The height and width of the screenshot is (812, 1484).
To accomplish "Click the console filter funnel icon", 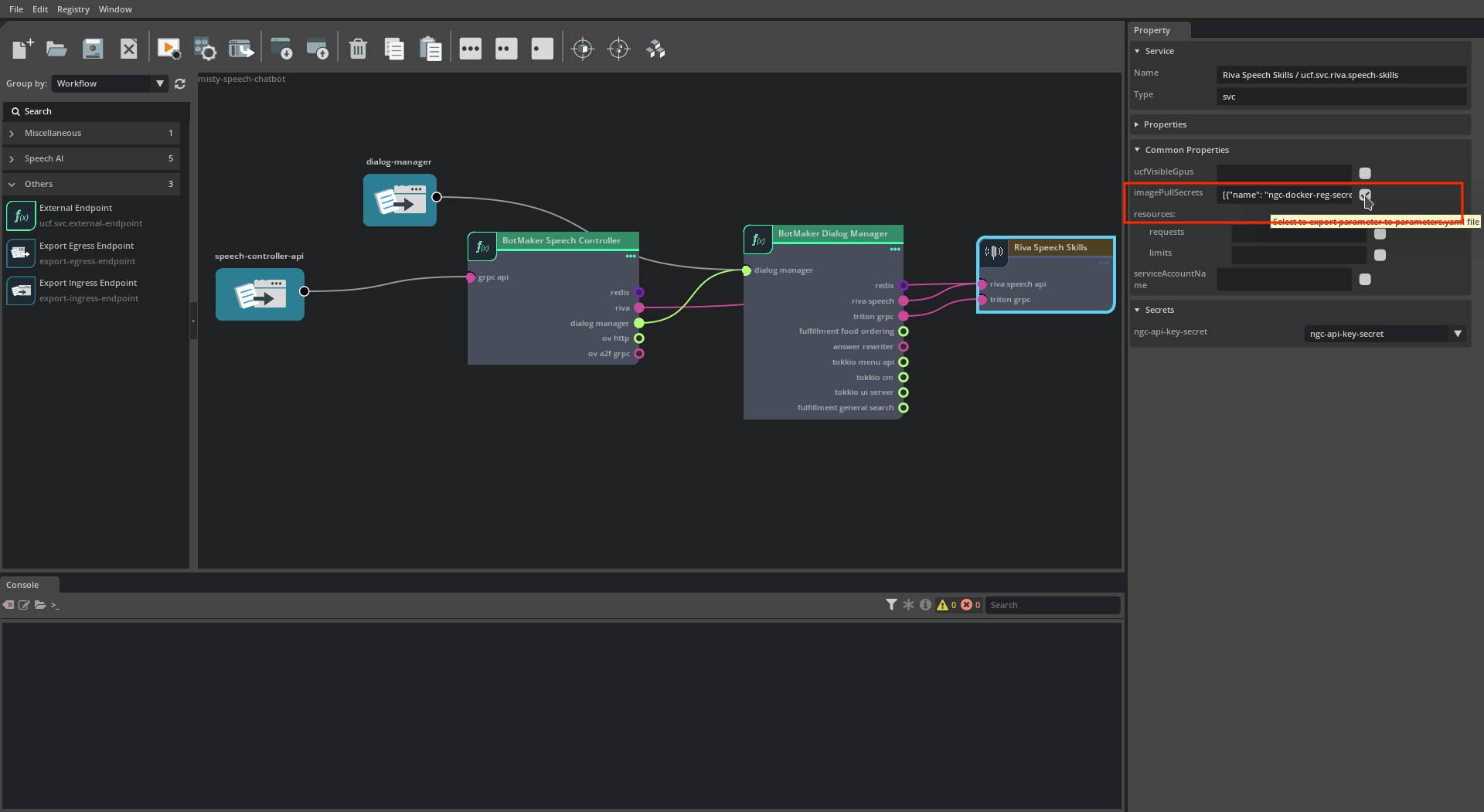I will pyautogui.click(x=891, y=605).
